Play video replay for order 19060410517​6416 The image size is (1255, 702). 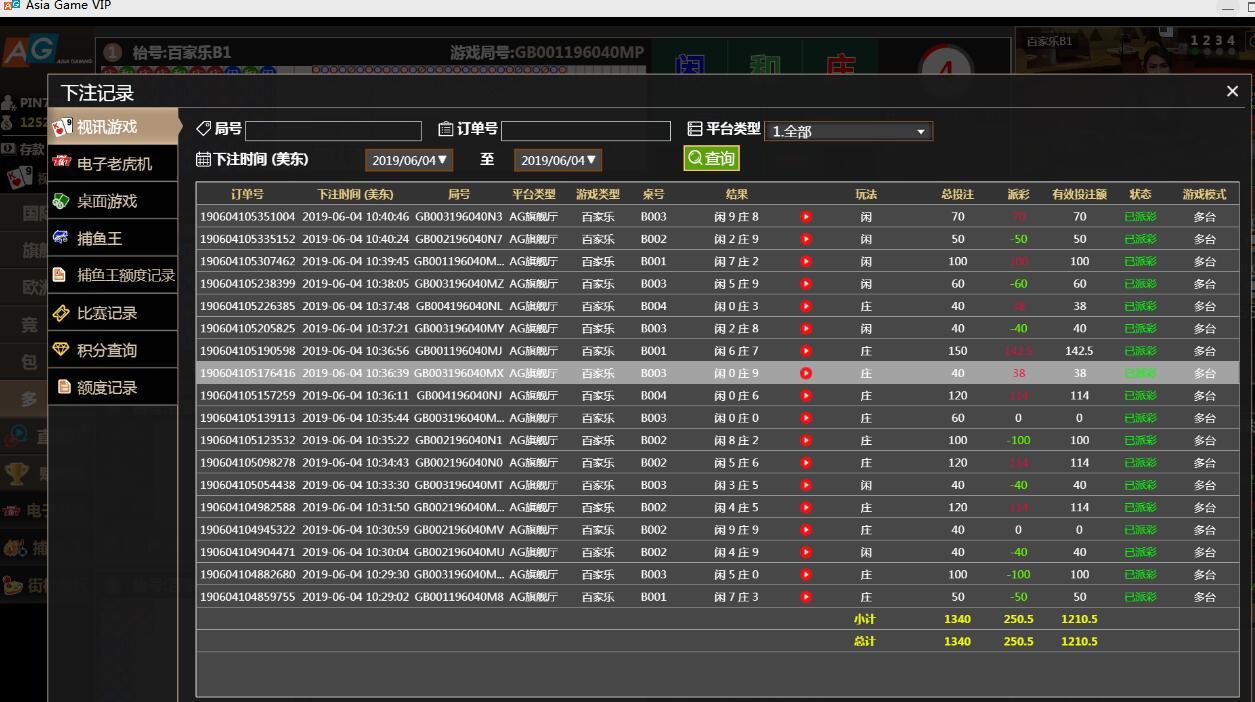click(x=806, y=373)
